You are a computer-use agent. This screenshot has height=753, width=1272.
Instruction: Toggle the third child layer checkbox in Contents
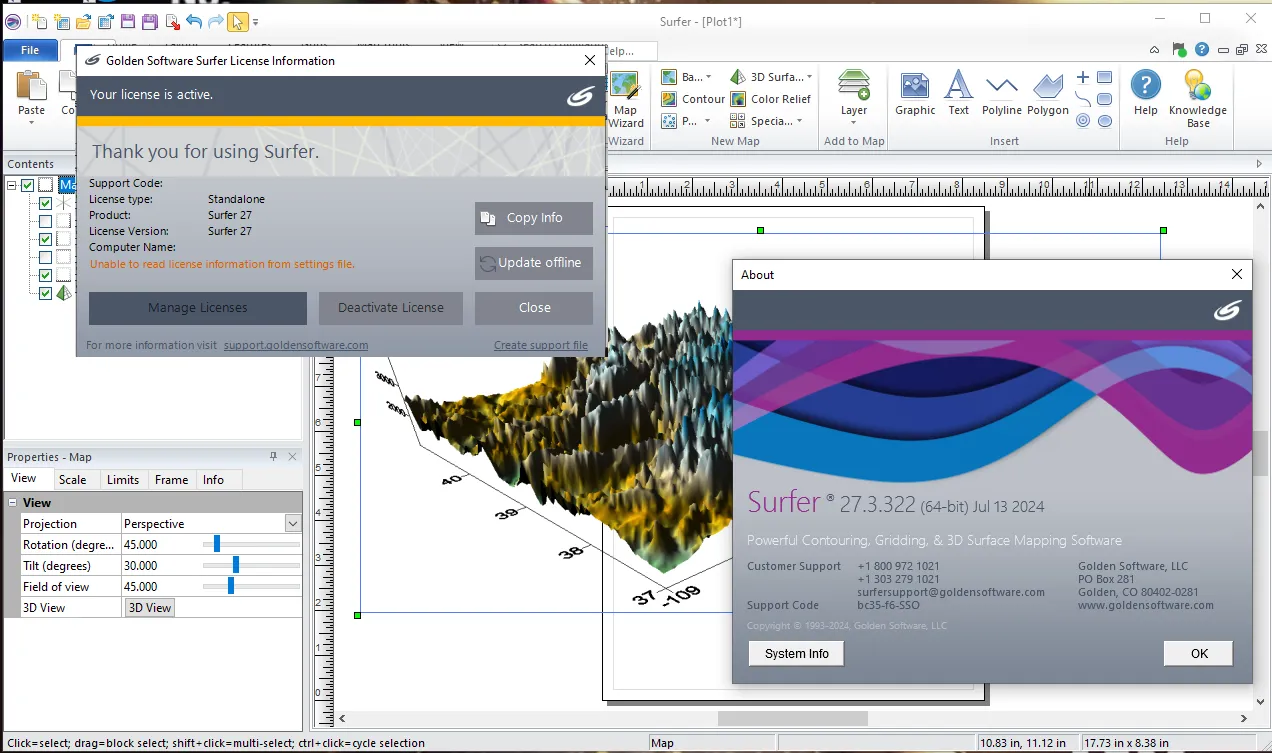point(45,239)
